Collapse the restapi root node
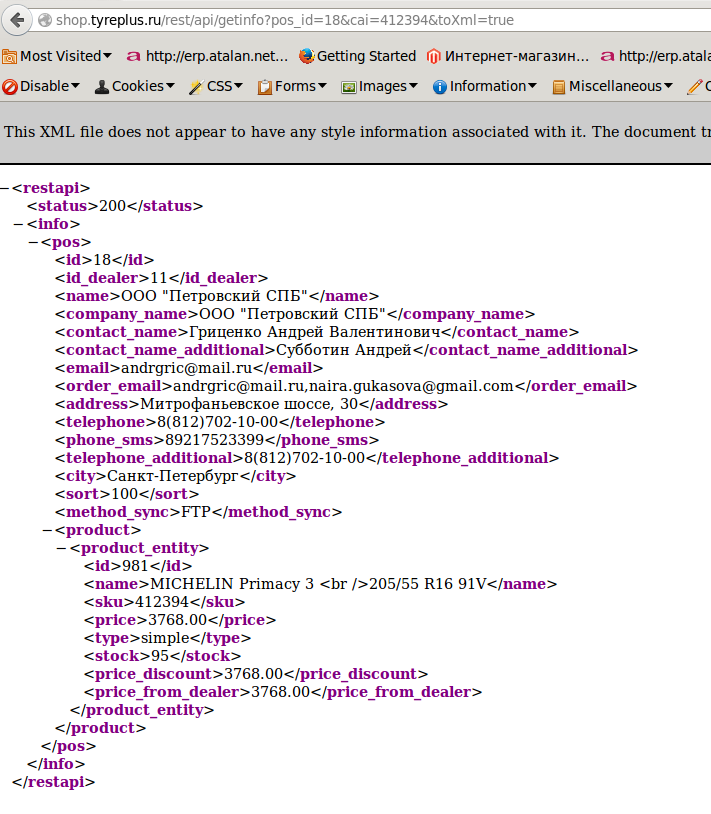 click(5, 188)
